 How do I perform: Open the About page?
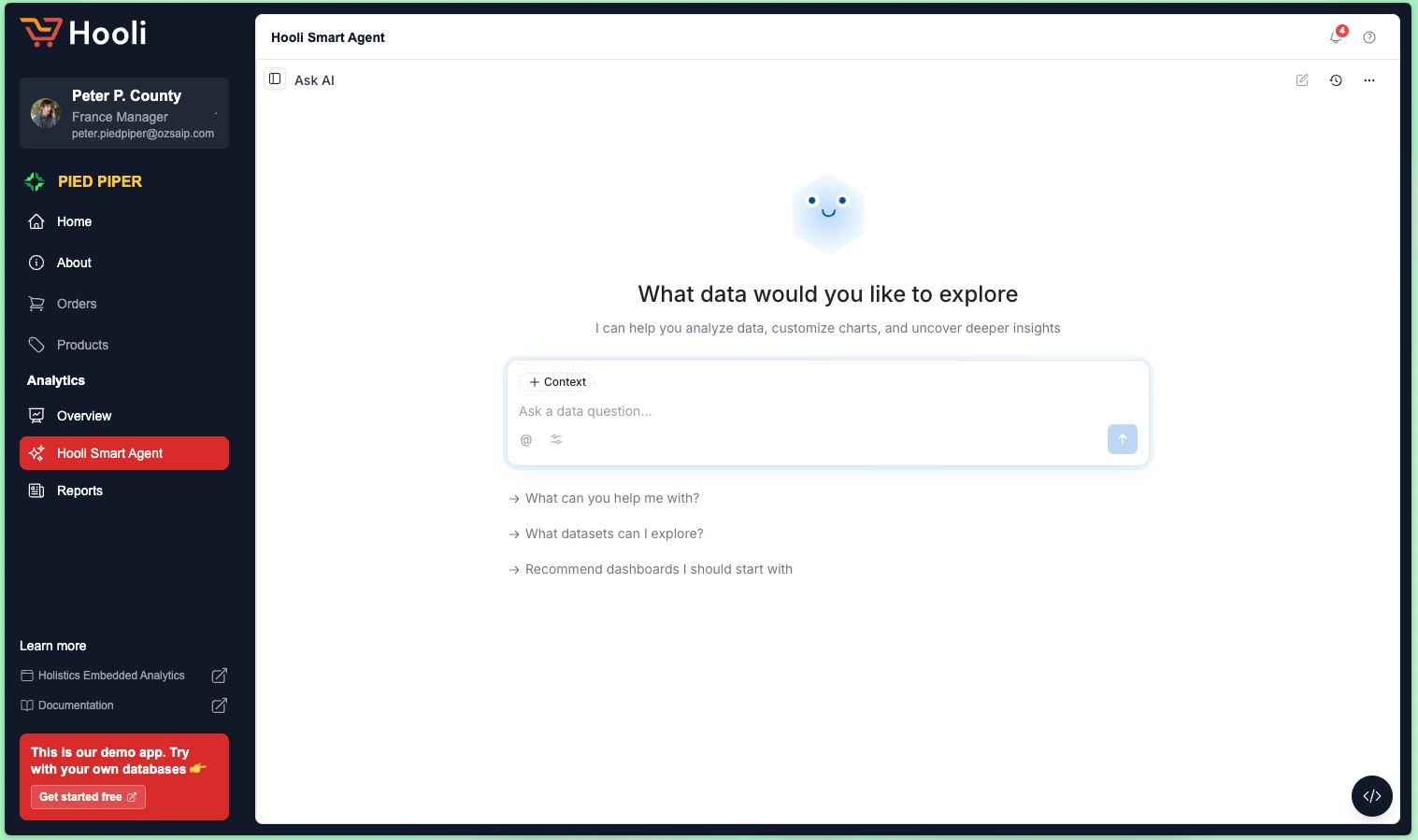124,263
